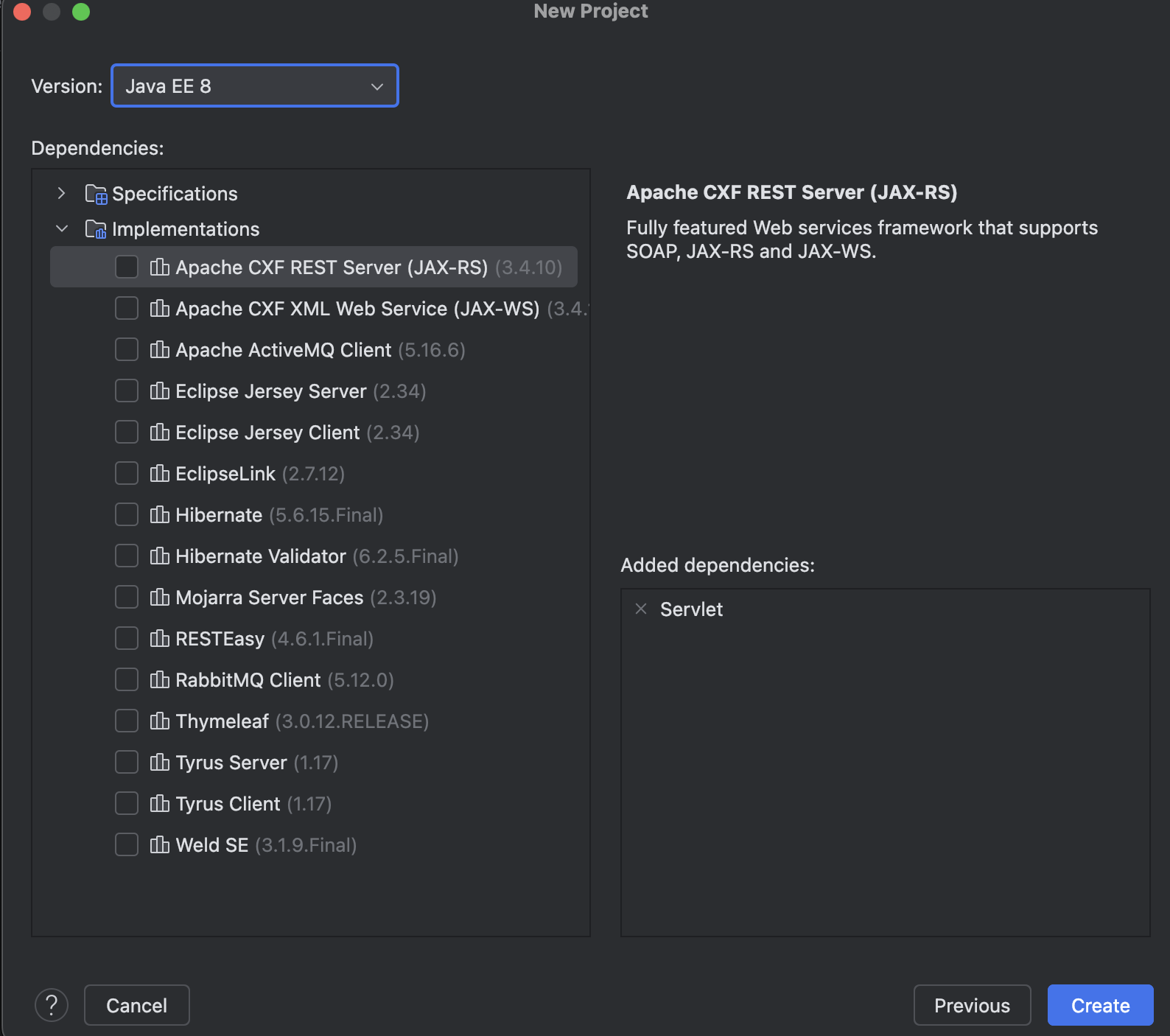
Task: Click the library icon beside Hibernate Validator
Action: (160, 556)
